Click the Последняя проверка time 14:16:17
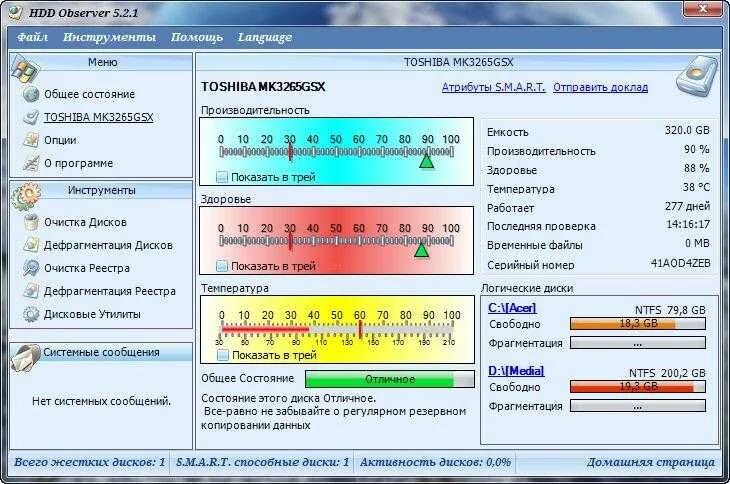The width and height of the screenshot is (730, 484). 688,224
